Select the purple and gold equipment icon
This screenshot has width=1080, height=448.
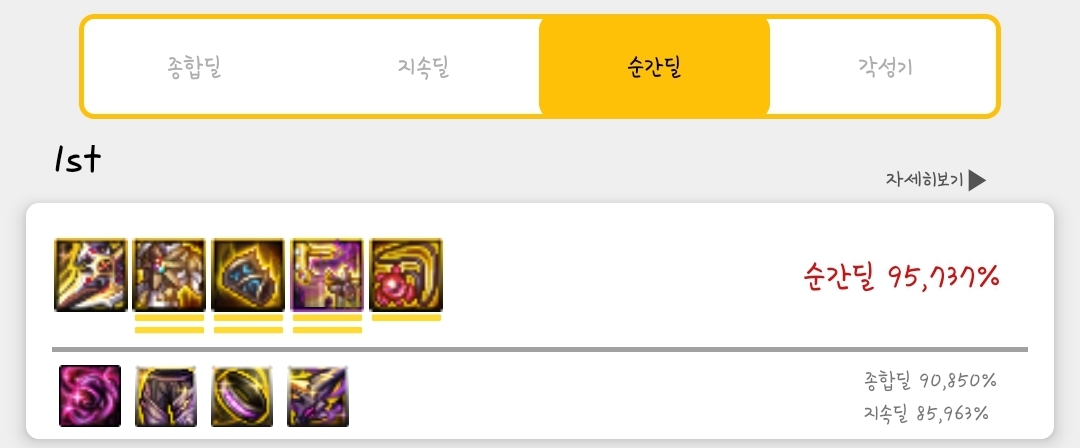point(327,275)
